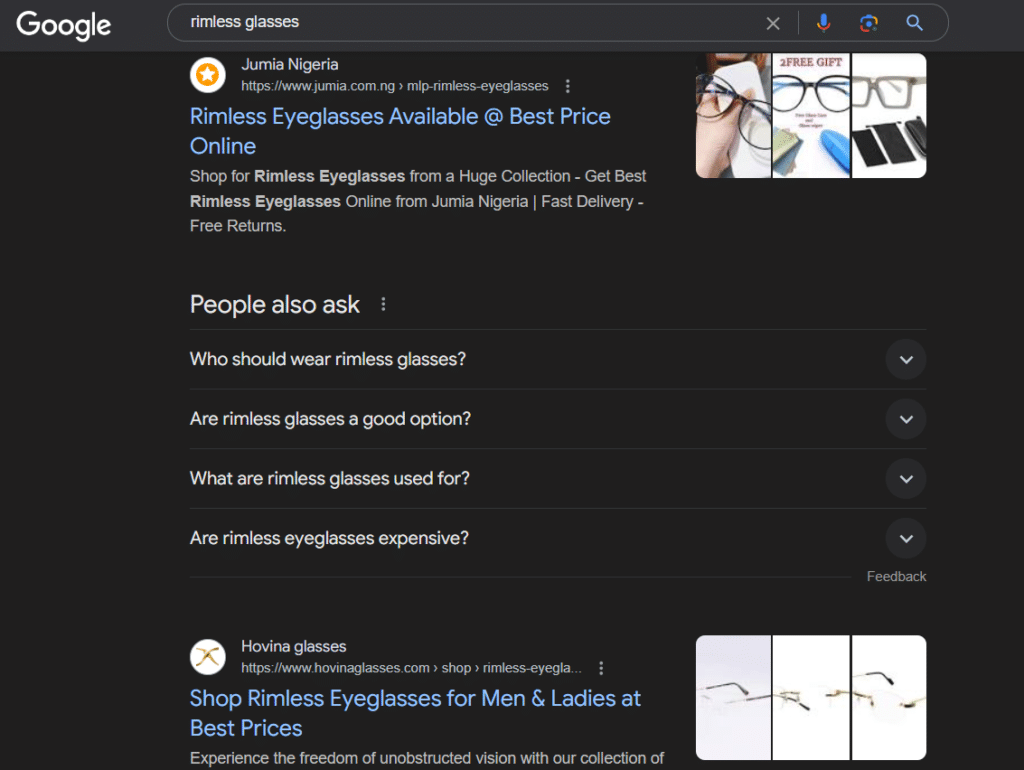Click Jumia description starting Shop for Rimless Eyeglasses

point(418,201)
